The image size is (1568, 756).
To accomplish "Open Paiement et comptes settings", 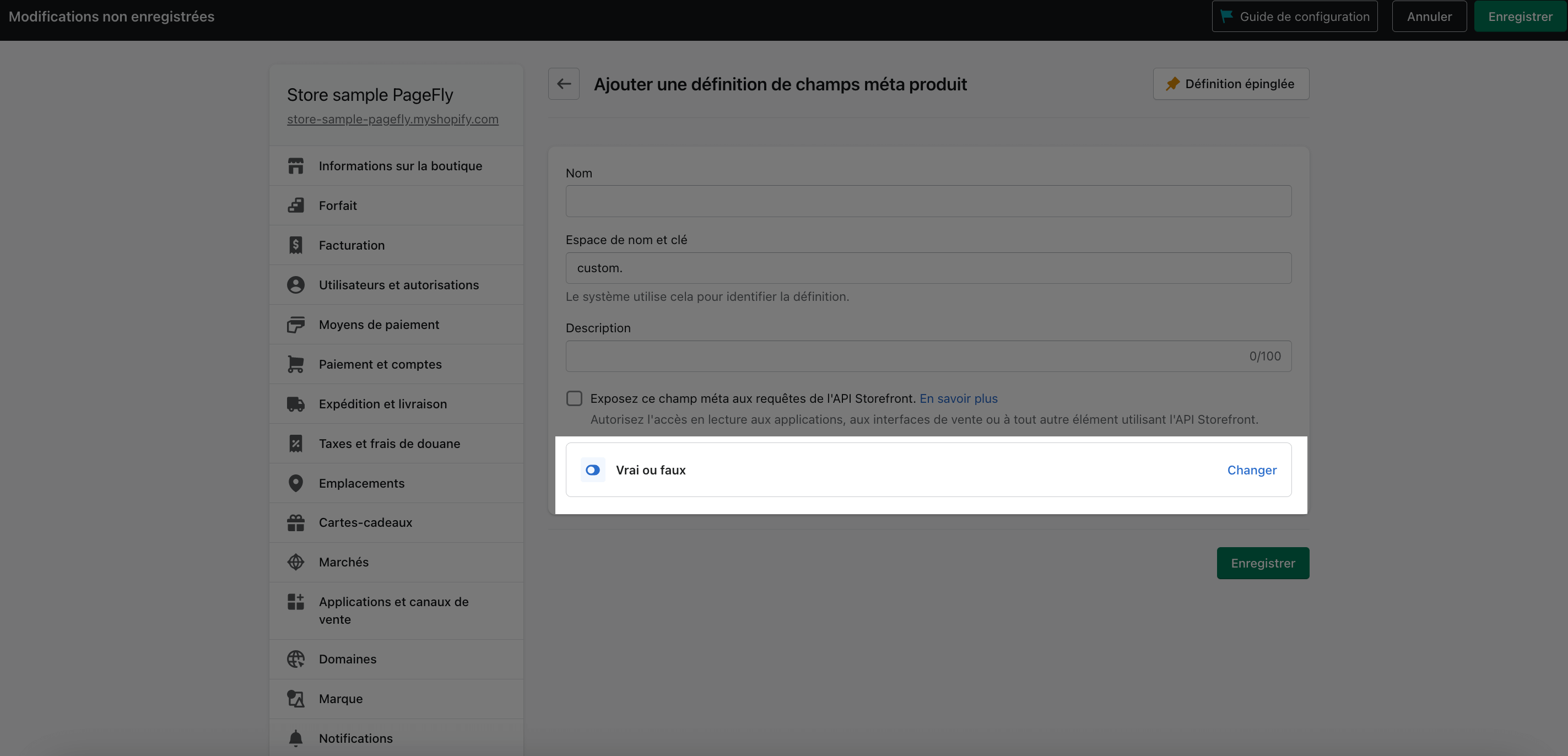I will click(x=396, y=364).
